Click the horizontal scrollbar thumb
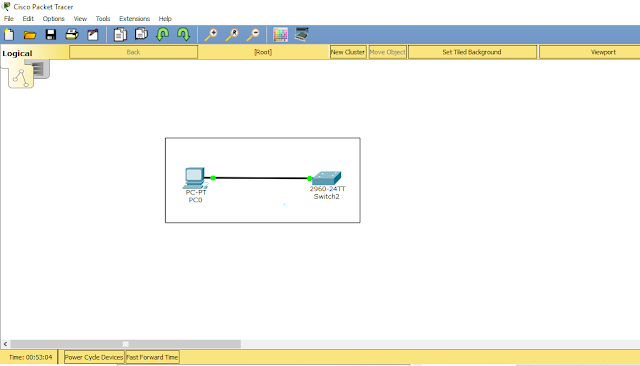 coord(126,344)
